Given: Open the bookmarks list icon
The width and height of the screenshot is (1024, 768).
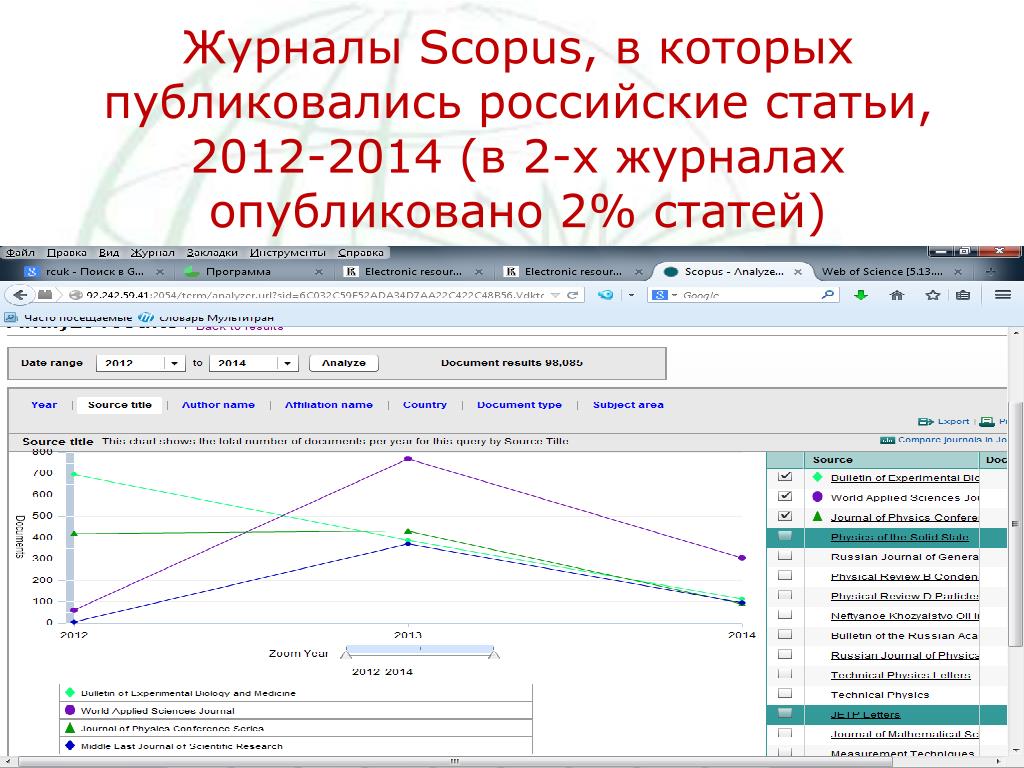Looking at the screenshot, I should 963,295.
